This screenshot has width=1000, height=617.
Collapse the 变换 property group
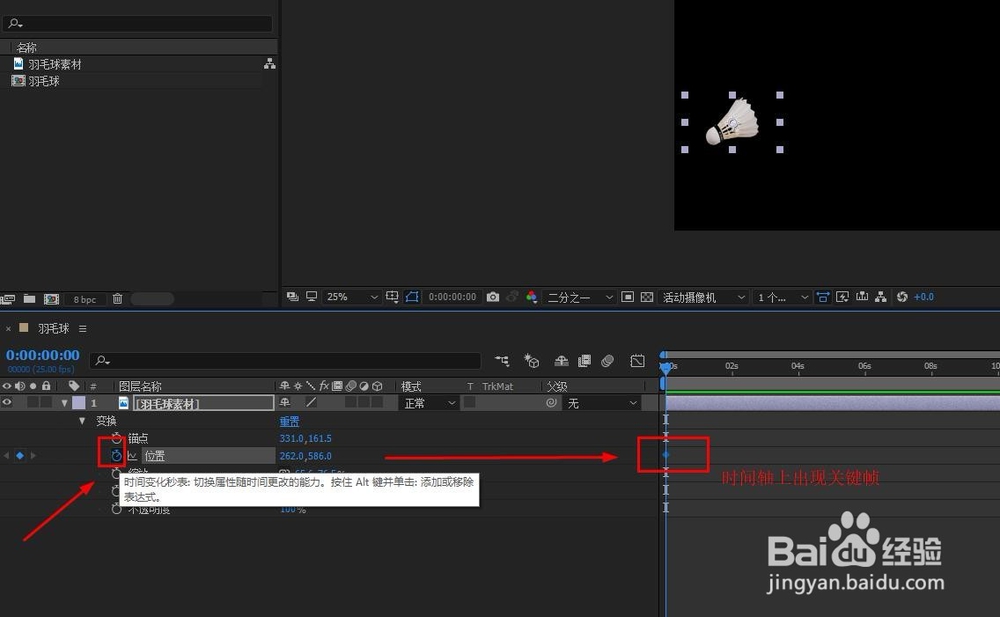[82, 420]
